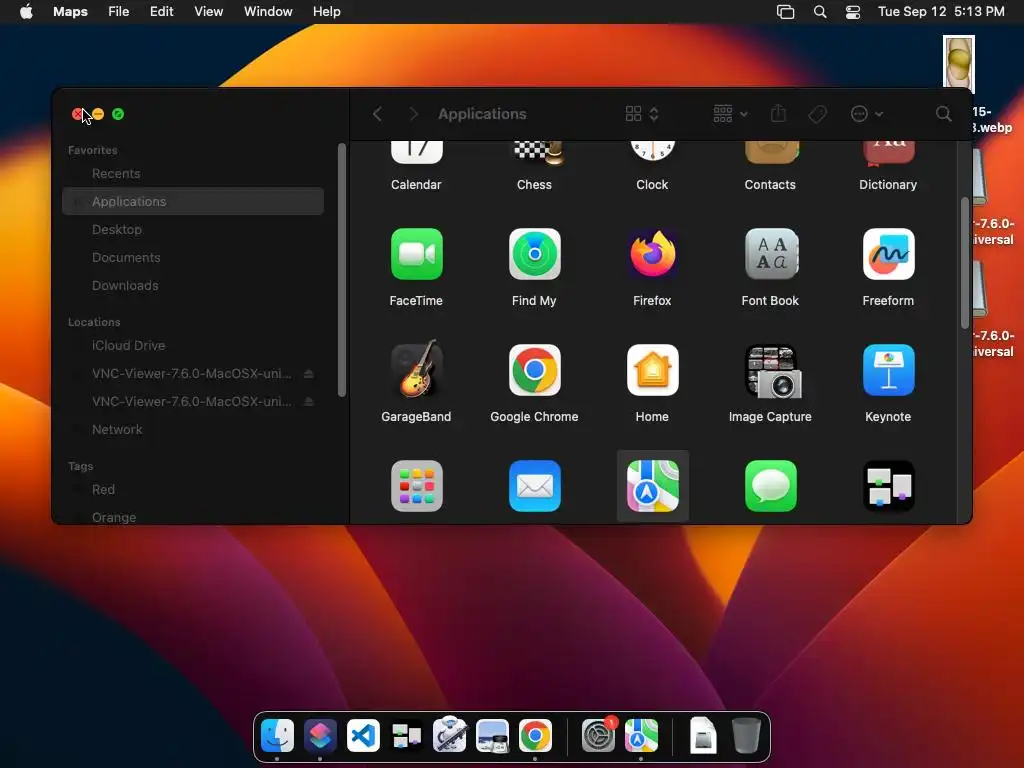Viewport: 1024px width, 768px height.
Task: Open the Edit menu
Action: [161, 12]
